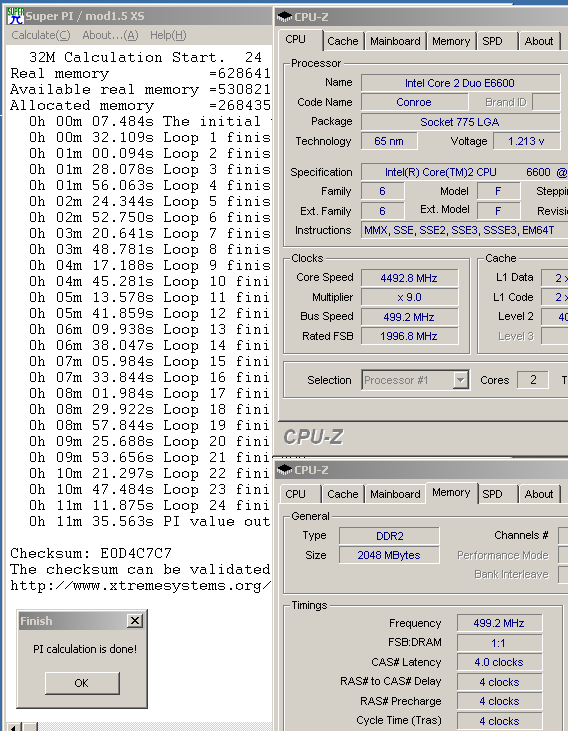Viewport: 568px width, 731px height.
Task: Click the lower CPU-Z window title icon
Action: [x=284, y=470]
